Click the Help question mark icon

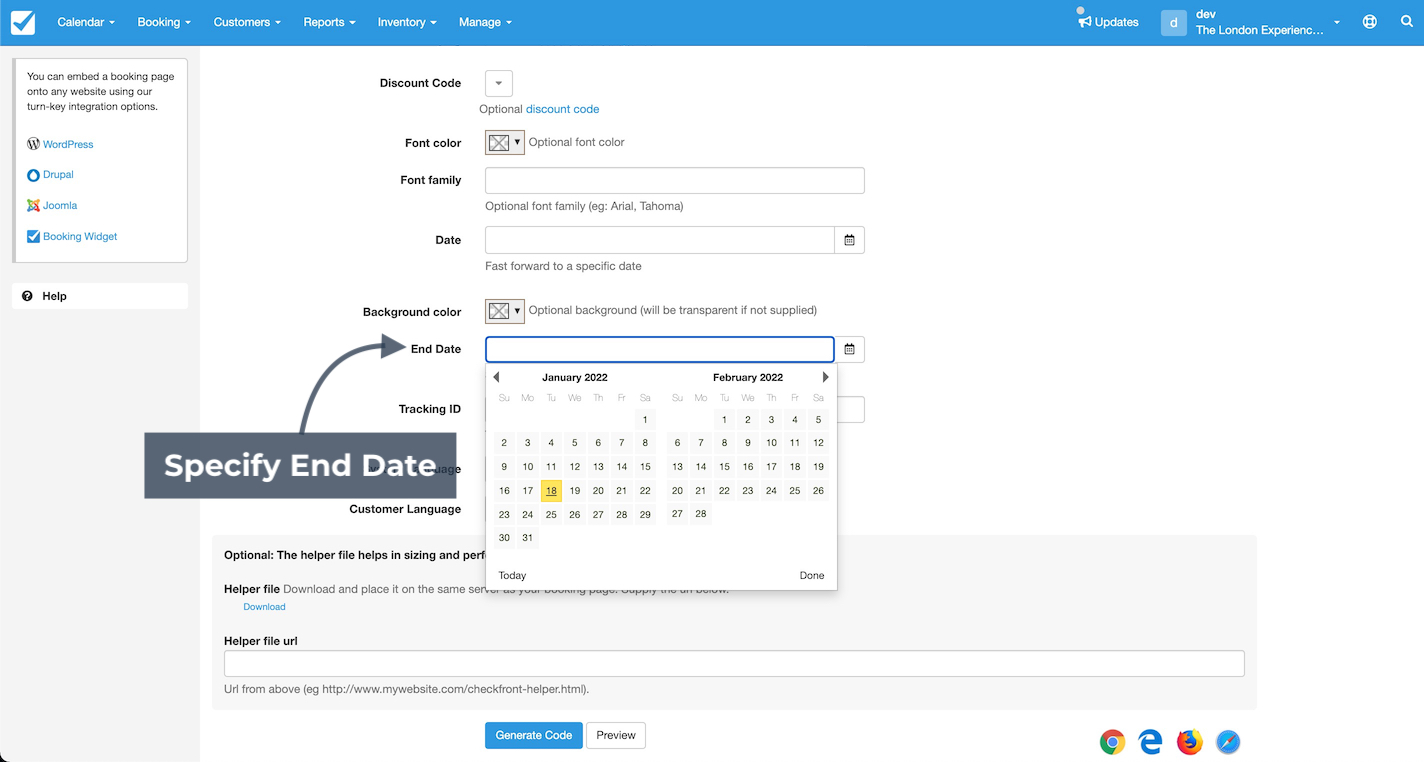(x=28, y=296)
